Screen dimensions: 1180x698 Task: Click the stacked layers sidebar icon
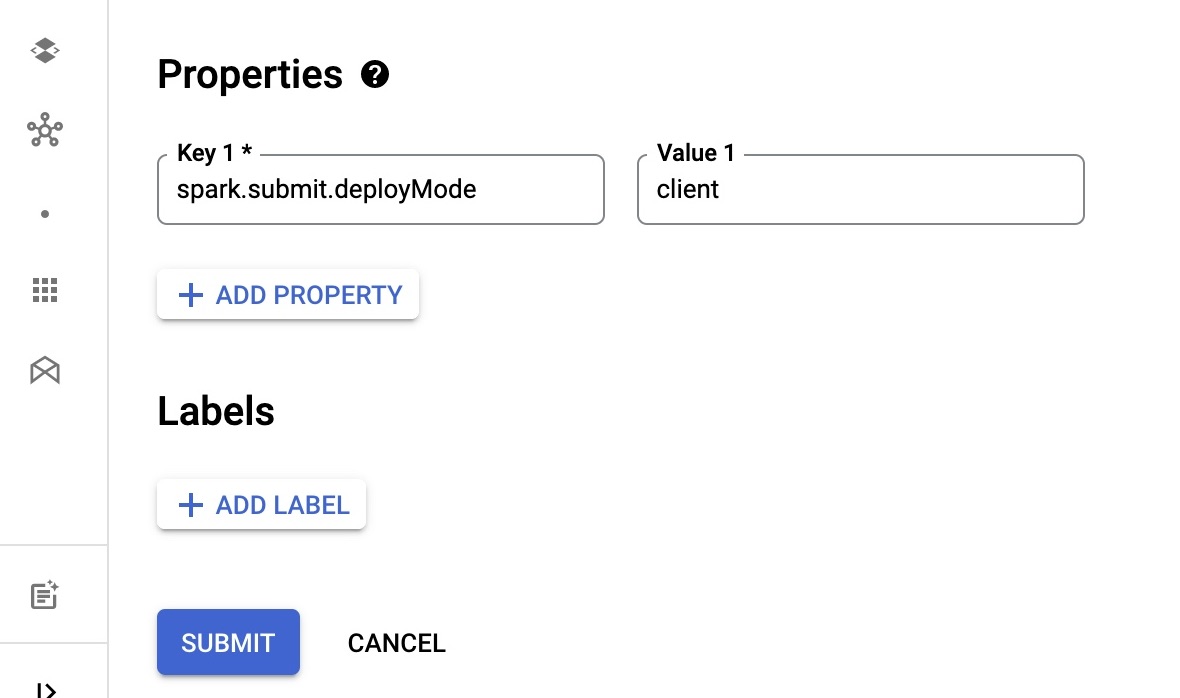click(45, 50)
